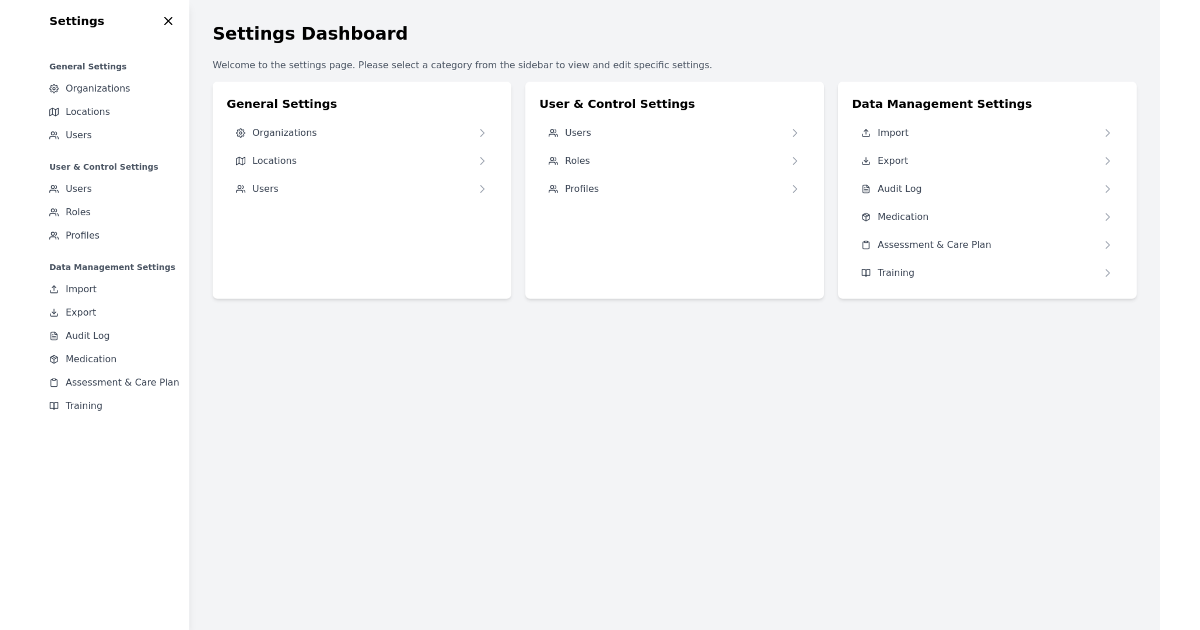Image resolution: width=1200 pixels, height=630 pixels.
Task: Expand the Training chevron in Data Management card
Action: pyautogui.click(x=1107, y=273)
